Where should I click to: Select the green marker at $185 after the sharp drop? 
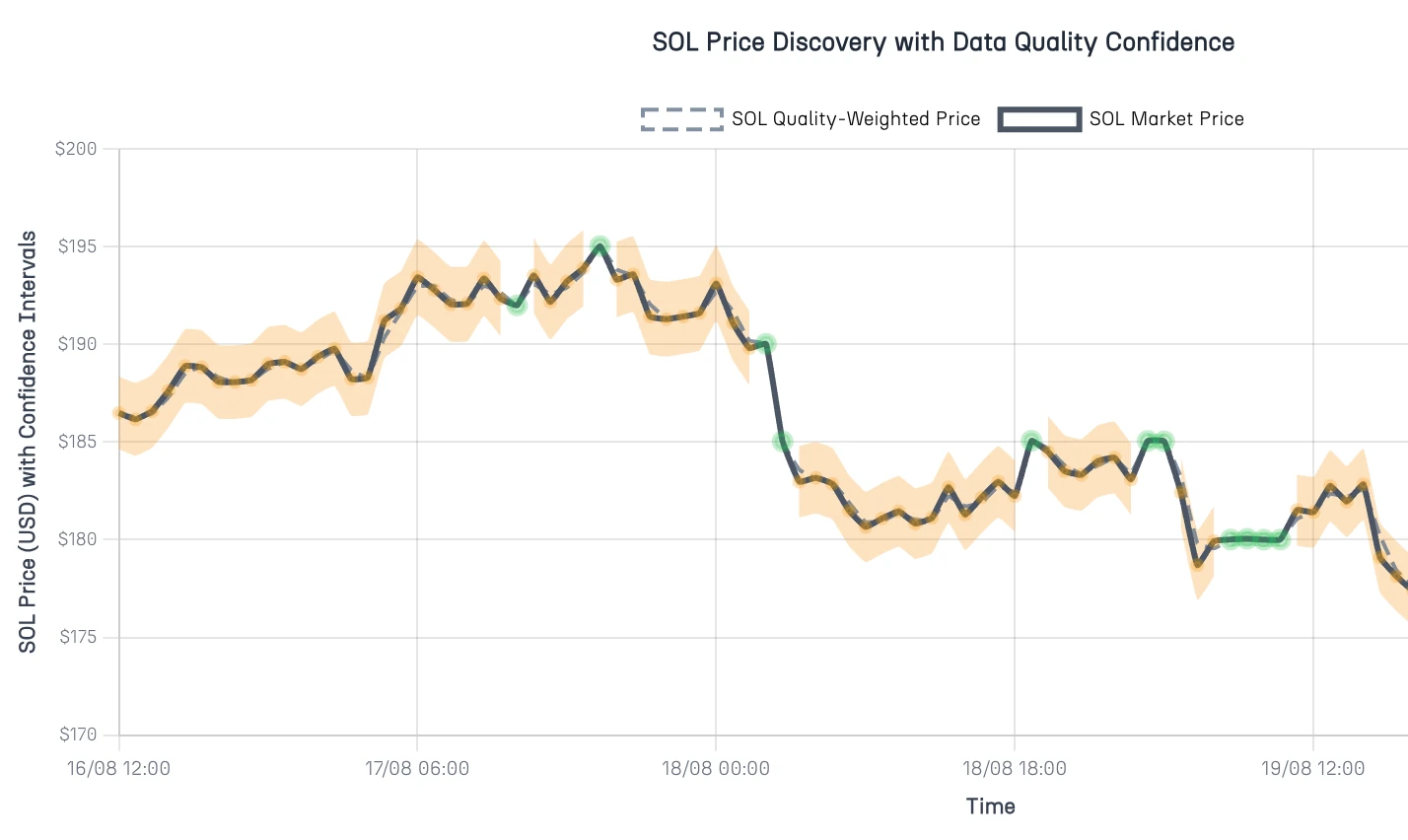pos(782,442)
